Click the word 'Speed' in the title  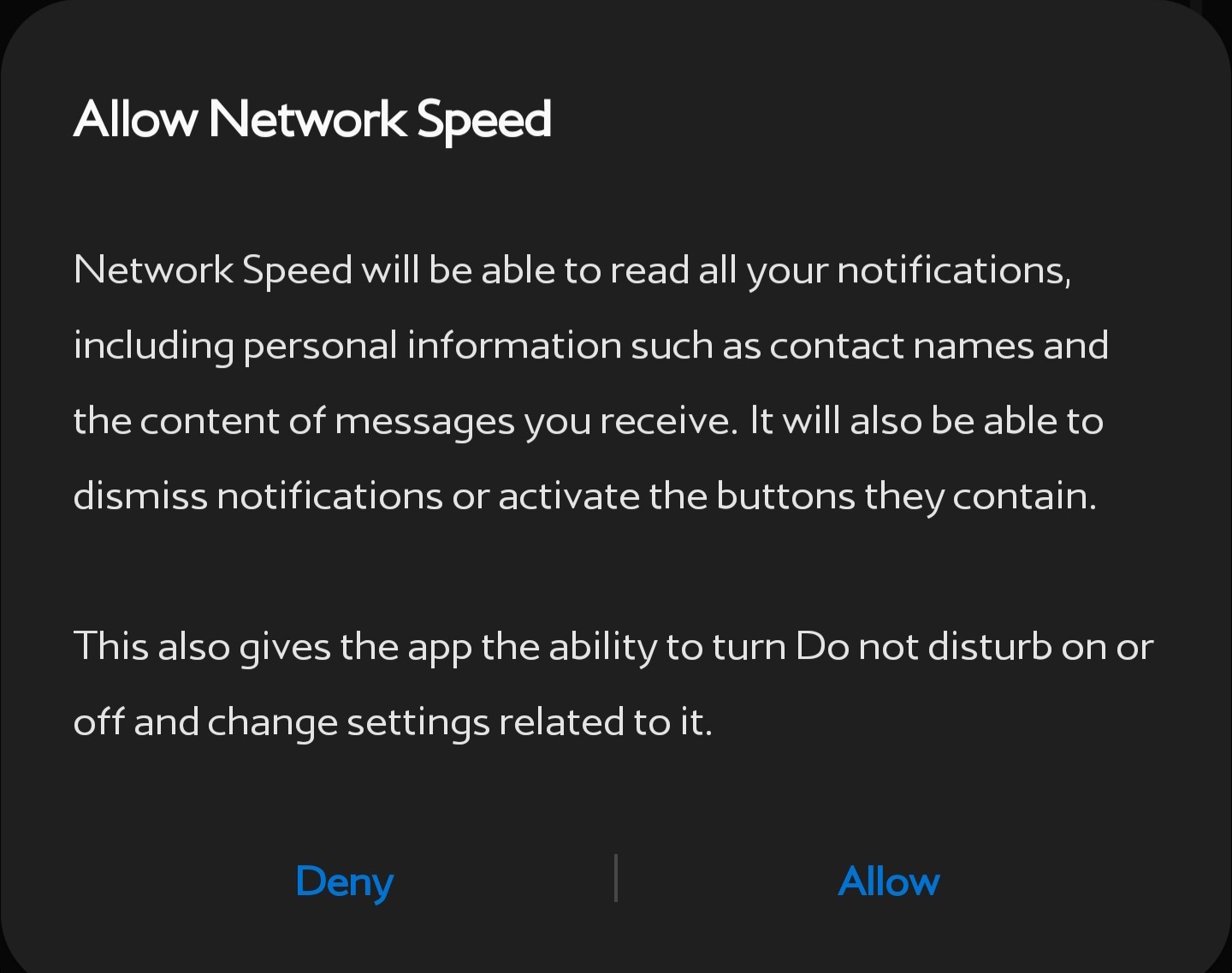pos(484,119)
